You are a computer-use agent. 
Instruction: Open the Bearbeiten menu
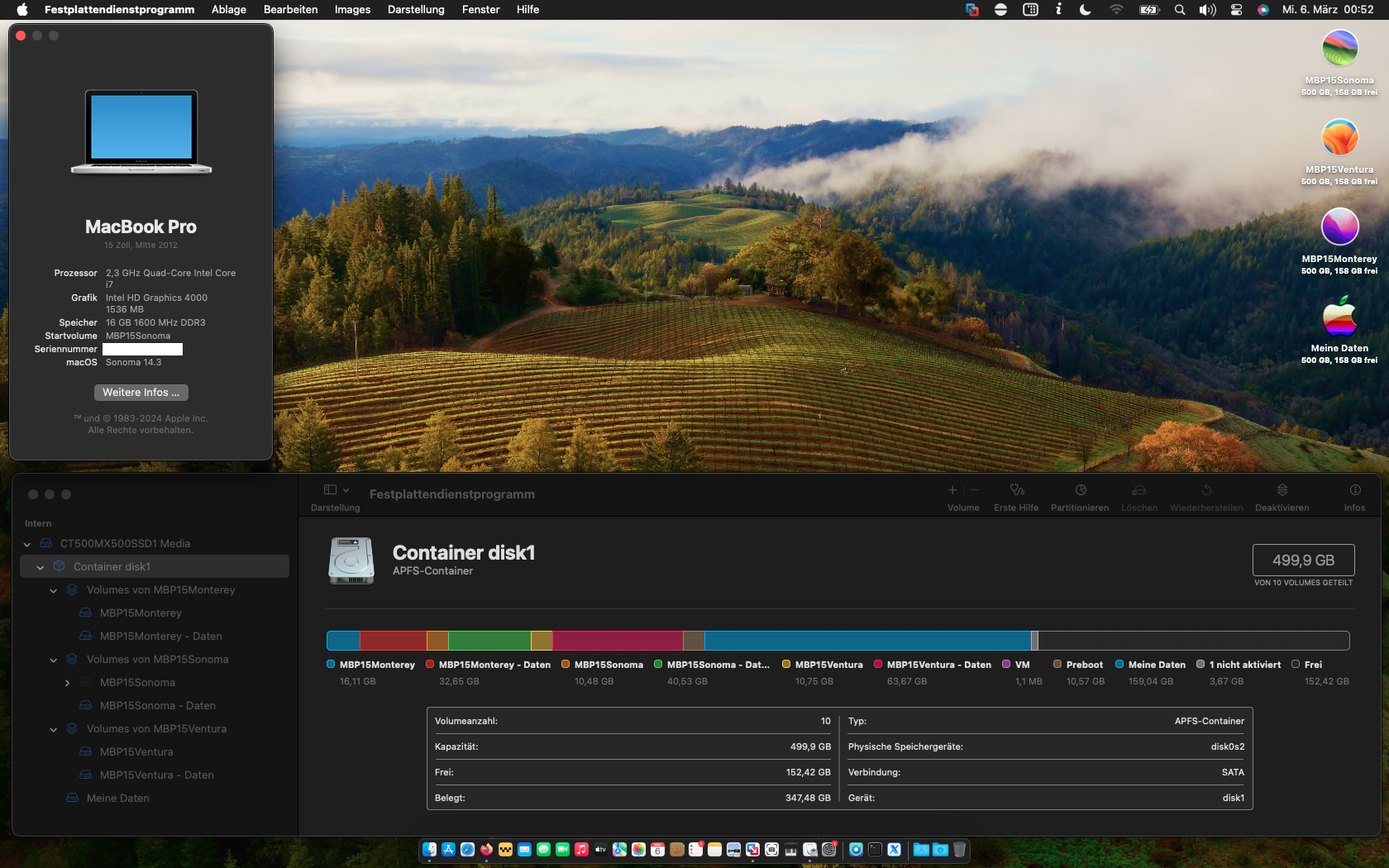coord(290,10)
